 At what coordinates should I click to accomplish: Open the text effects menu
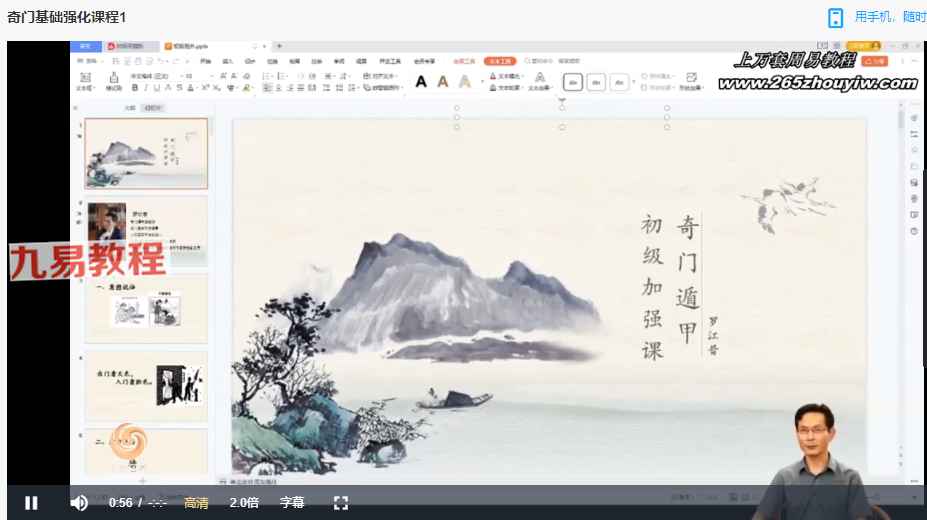pyautogui.click(x=540, y=82)
